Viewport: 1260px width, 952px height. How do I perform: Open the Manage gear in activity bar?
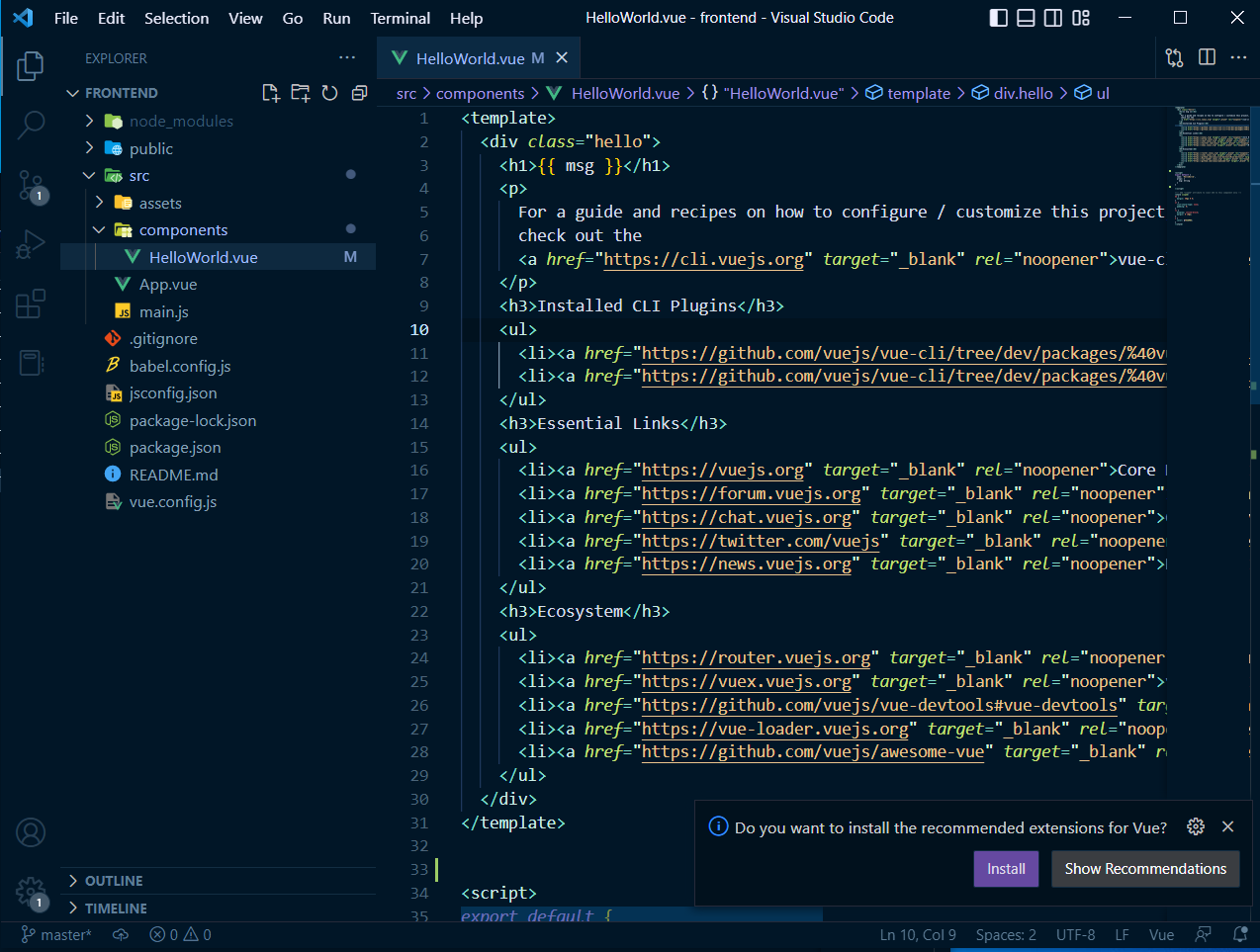point(31,892)
